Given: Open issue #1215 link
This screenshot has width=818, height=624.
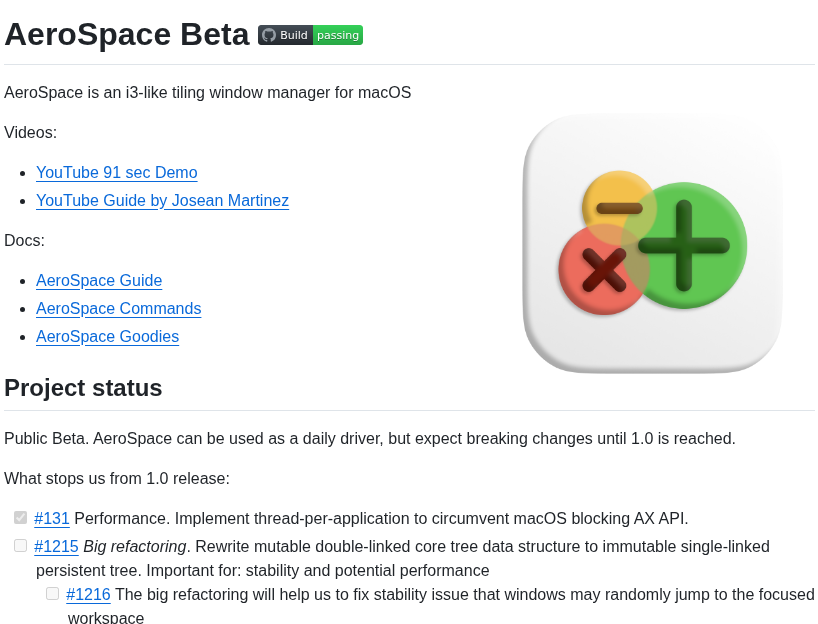Looking at the screenshot, I should [x=56, y=546].
